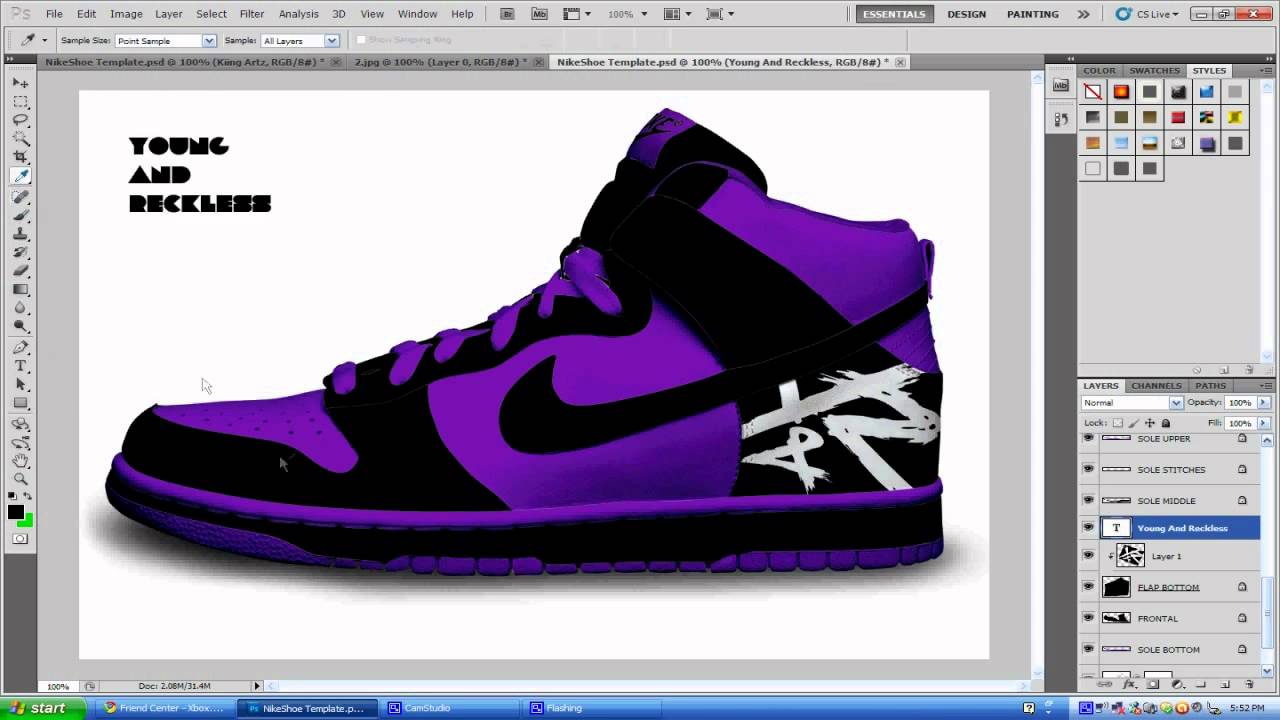Hide the SOLE STITCHES layer
This screenshot has width=1280, height=720.
click(1088, 469)
